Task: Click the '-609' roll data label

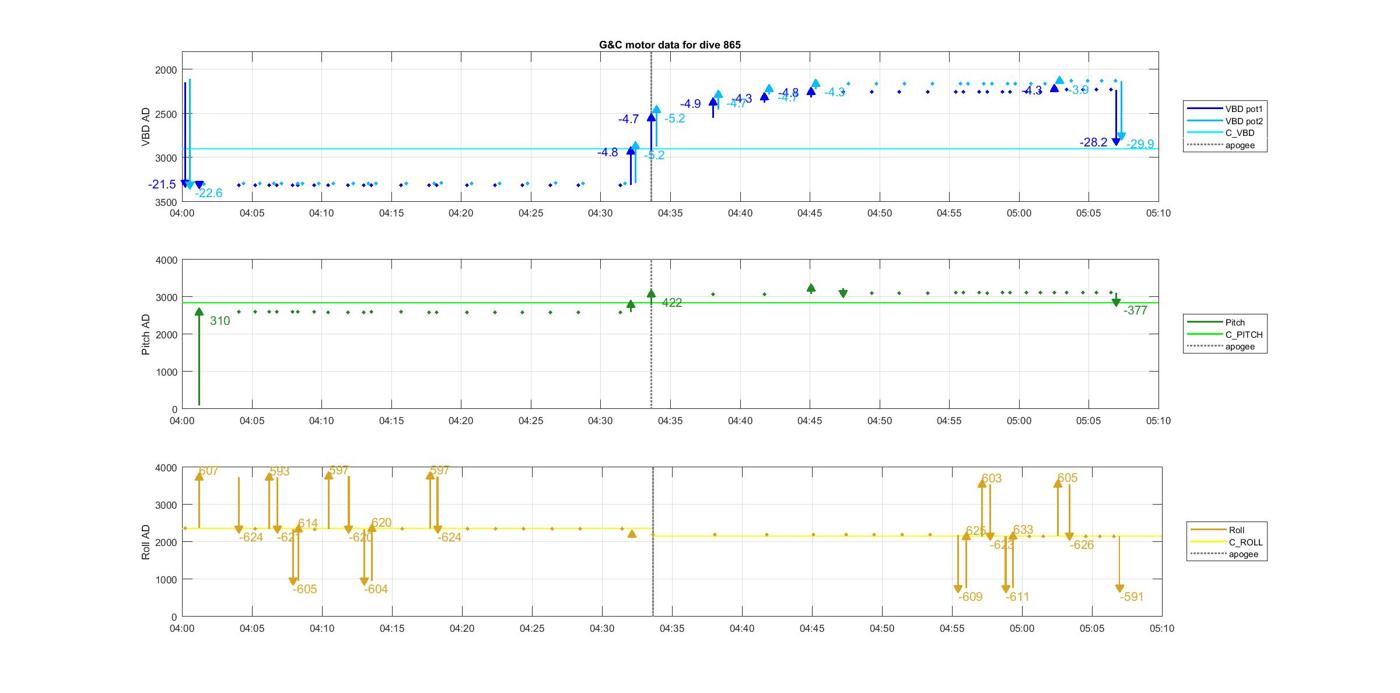Action: tap(970, 598)
